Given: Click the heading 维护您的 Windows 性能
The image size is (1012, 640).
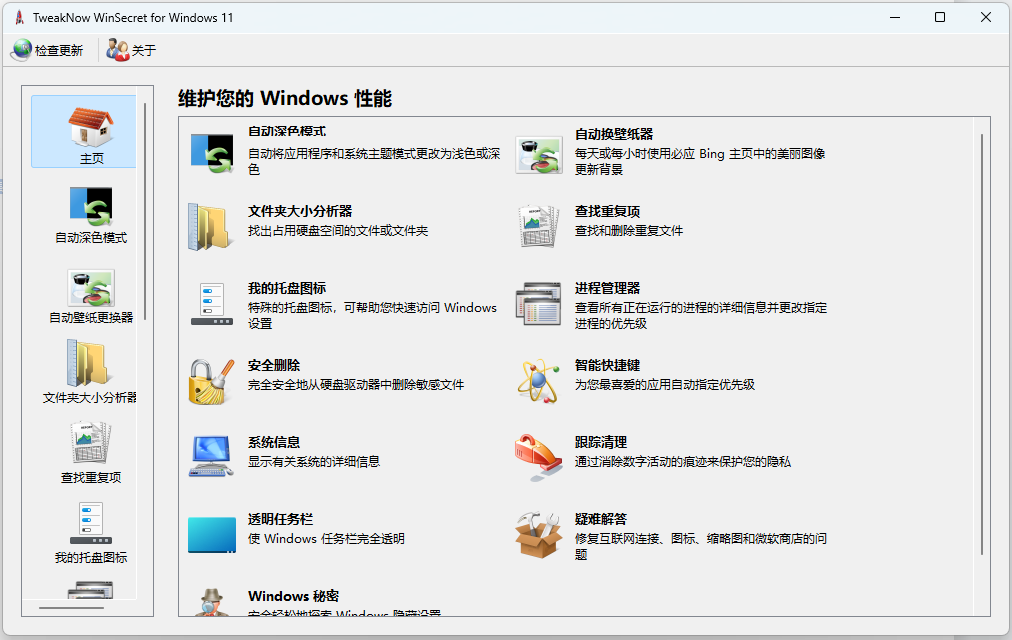Looking at the screenshot, I should pos(285,98).
